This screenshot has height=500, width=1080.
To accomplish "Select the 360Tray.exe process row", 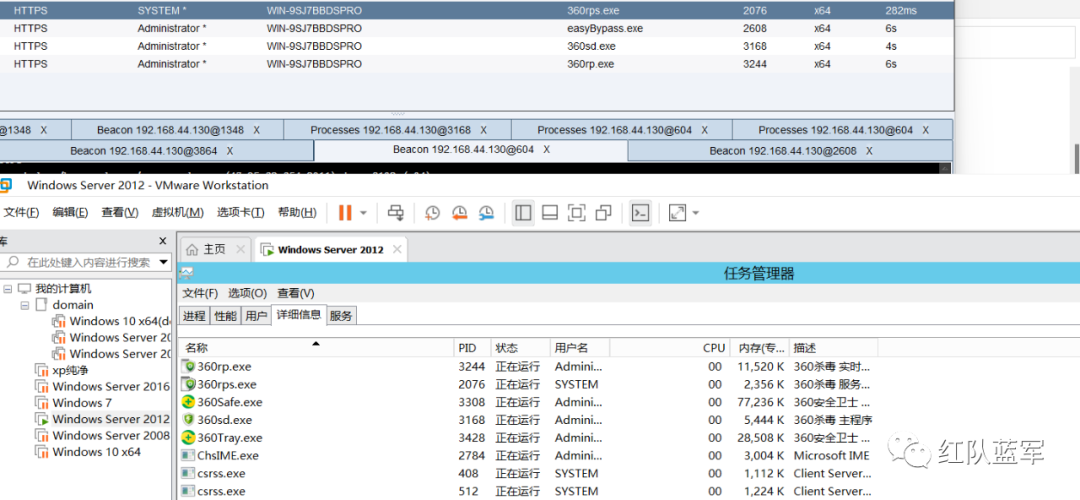I will coord(530,438).
